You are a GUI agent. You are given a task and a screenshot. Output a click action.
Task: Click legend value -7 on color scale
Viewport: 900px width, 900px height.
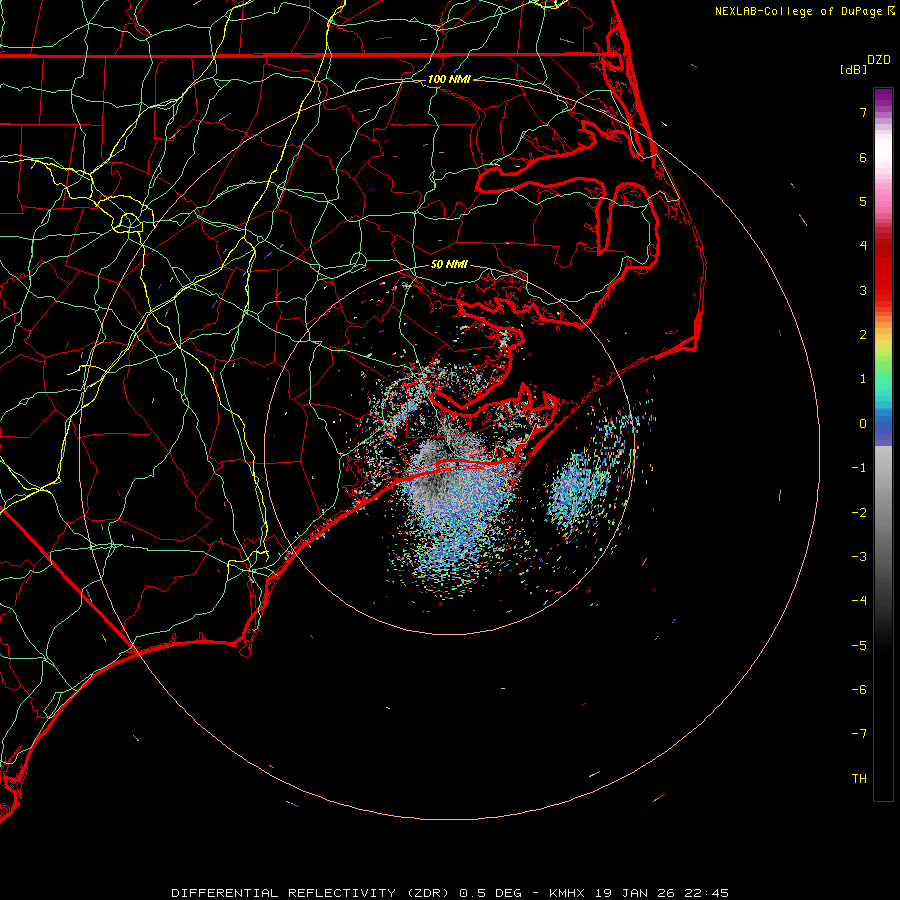859,734
